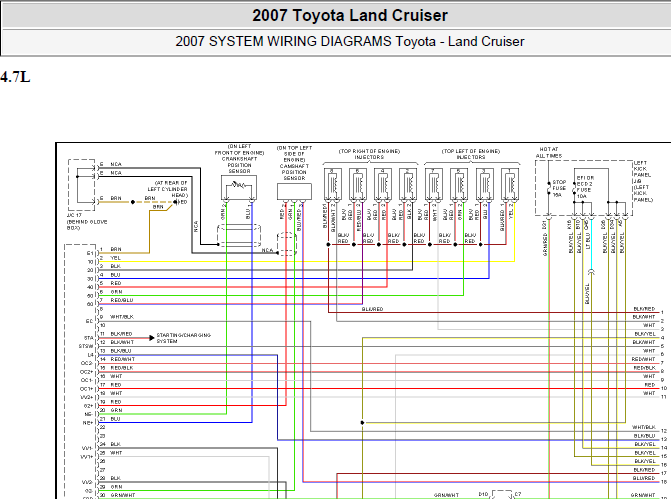This screenshot has width=671, height=499.
Task: Click the number 8 injector symbol
Action: pos(333,185)
